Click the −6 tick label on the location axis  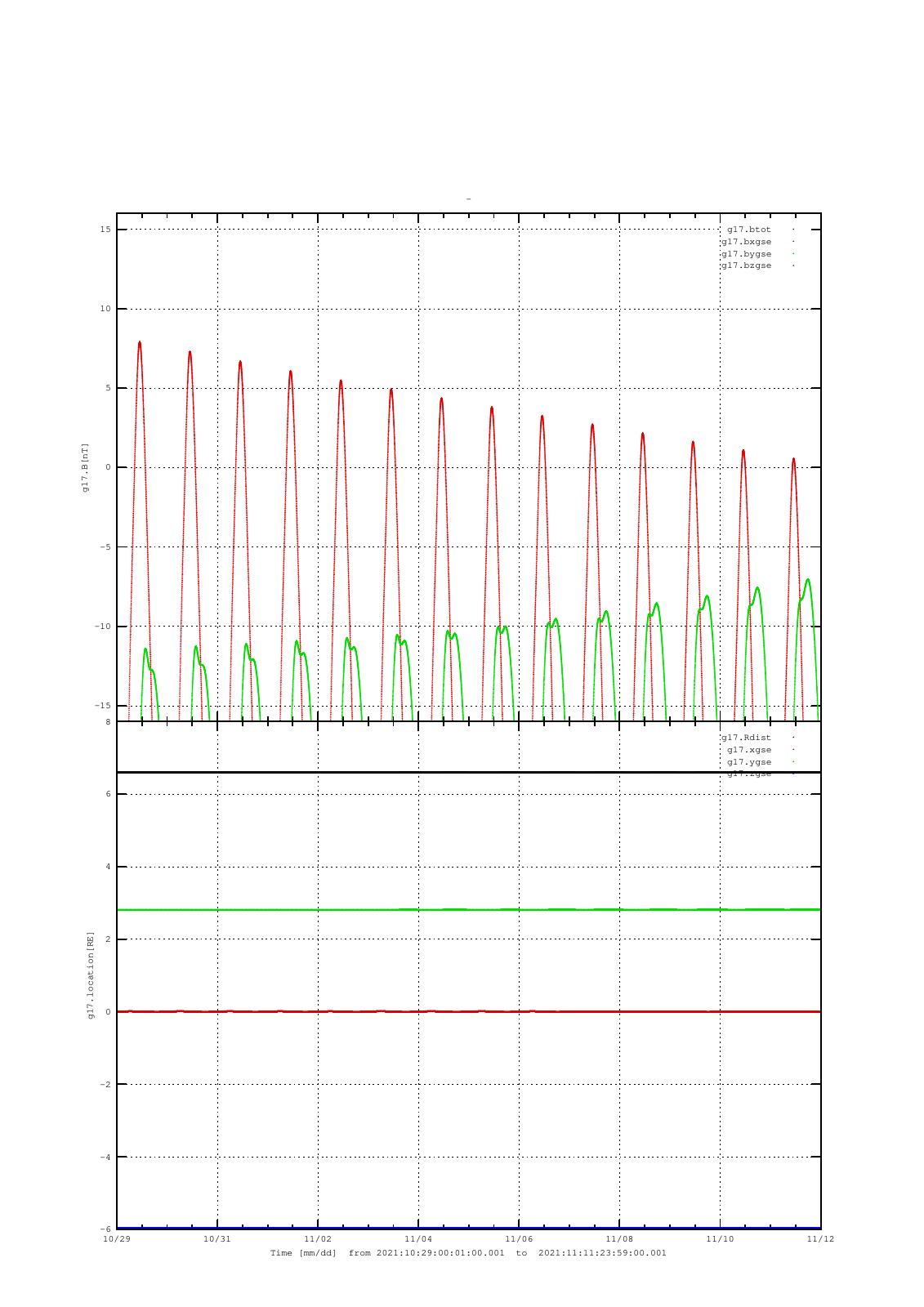coord(105,1229)
